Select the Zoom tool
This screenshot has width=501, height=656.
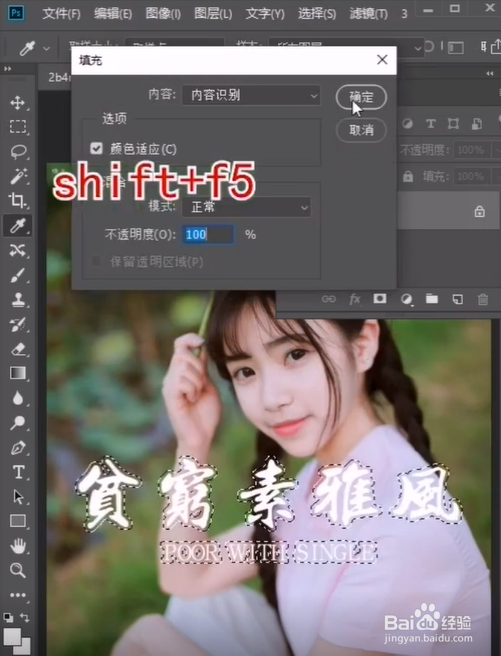(x=18, y=570)
